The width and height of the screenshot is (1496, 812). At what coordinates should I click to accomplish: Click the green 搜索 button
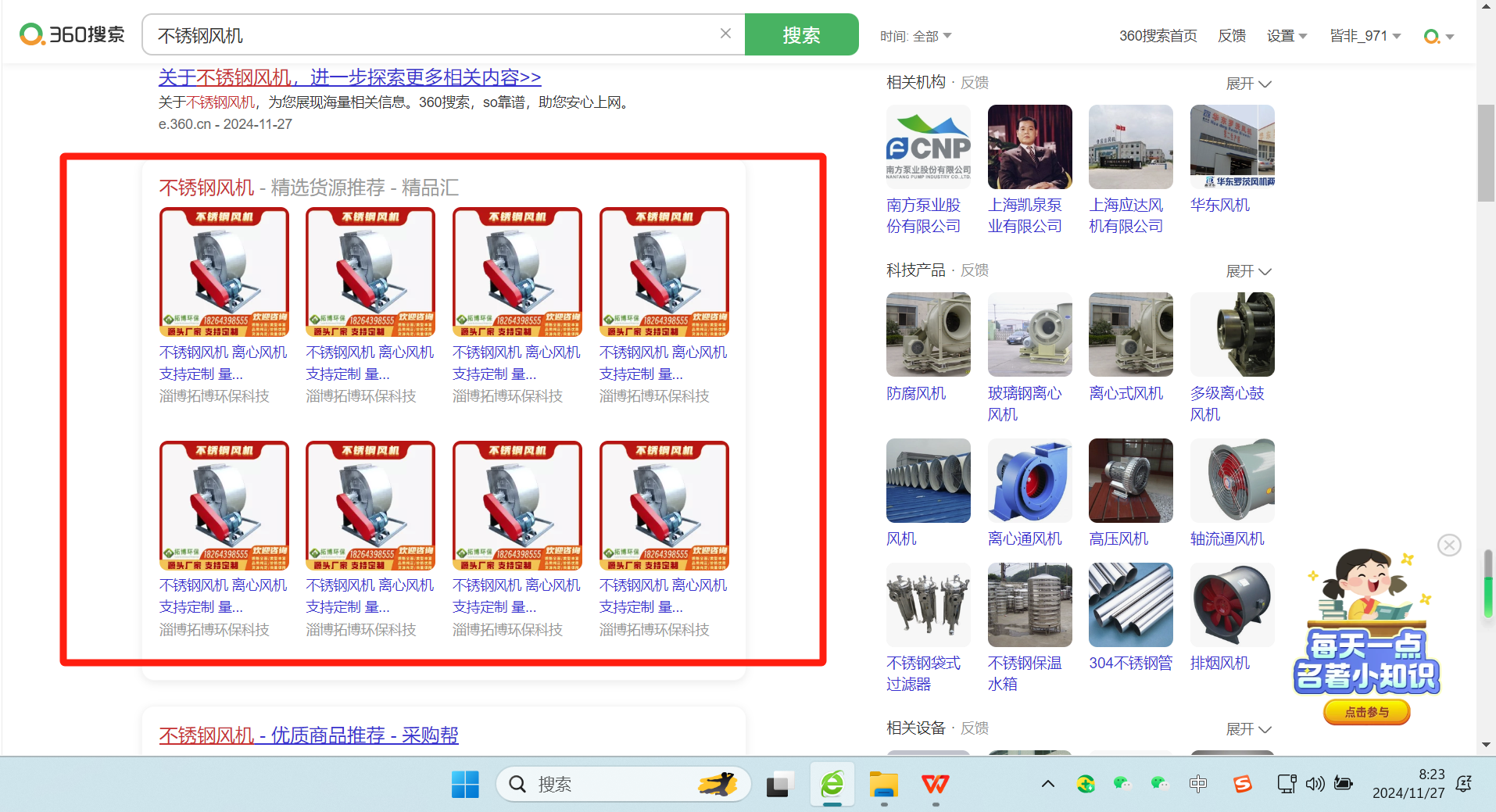point(801,35)
